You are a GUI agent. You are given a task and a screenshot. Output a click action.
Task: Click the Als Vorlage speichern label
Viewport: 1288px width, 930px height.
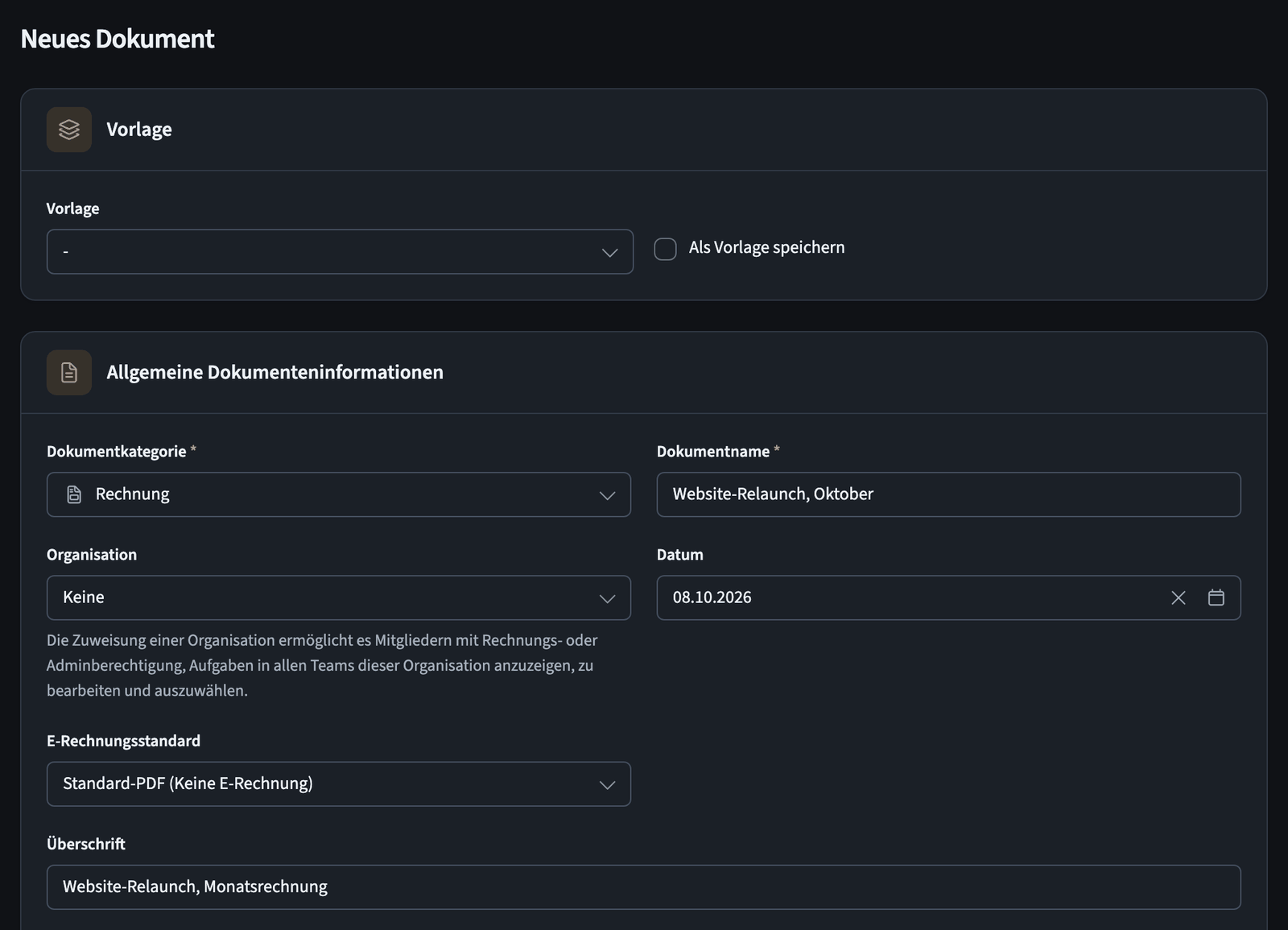coord(767,247)
